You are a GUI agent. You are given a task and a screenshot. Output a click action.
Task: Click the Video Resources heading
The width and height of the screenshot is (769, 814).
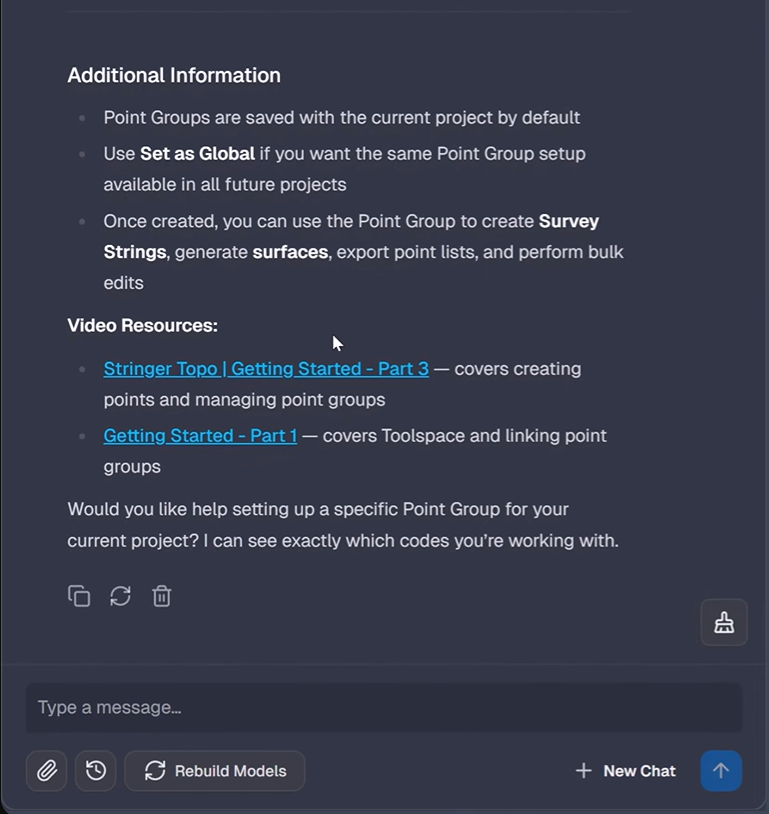pos(143,325)
